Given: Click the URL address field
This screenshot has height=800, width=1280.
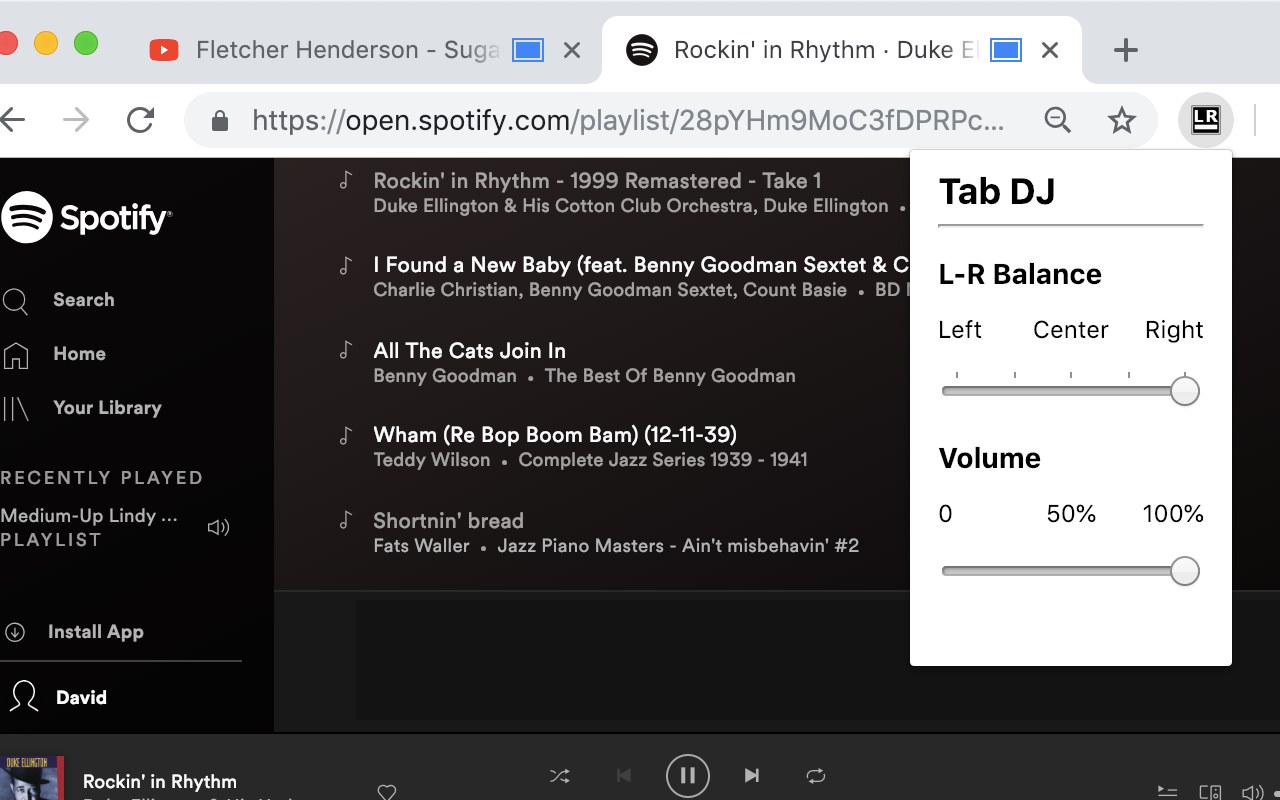Looking at the screenshot, I should 628,121.
